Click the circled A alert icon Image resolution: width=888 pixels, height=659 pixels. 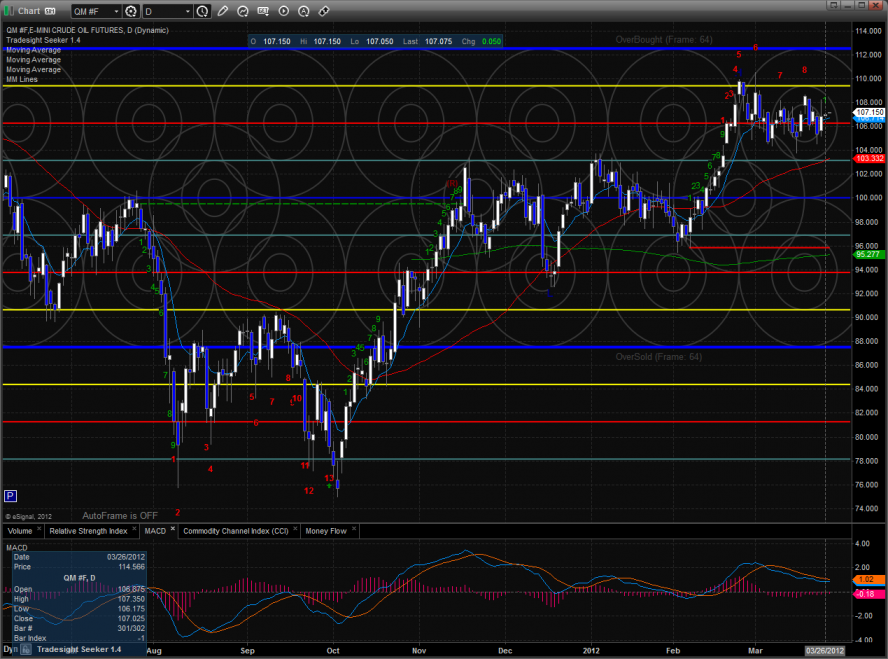click(303, 11)
